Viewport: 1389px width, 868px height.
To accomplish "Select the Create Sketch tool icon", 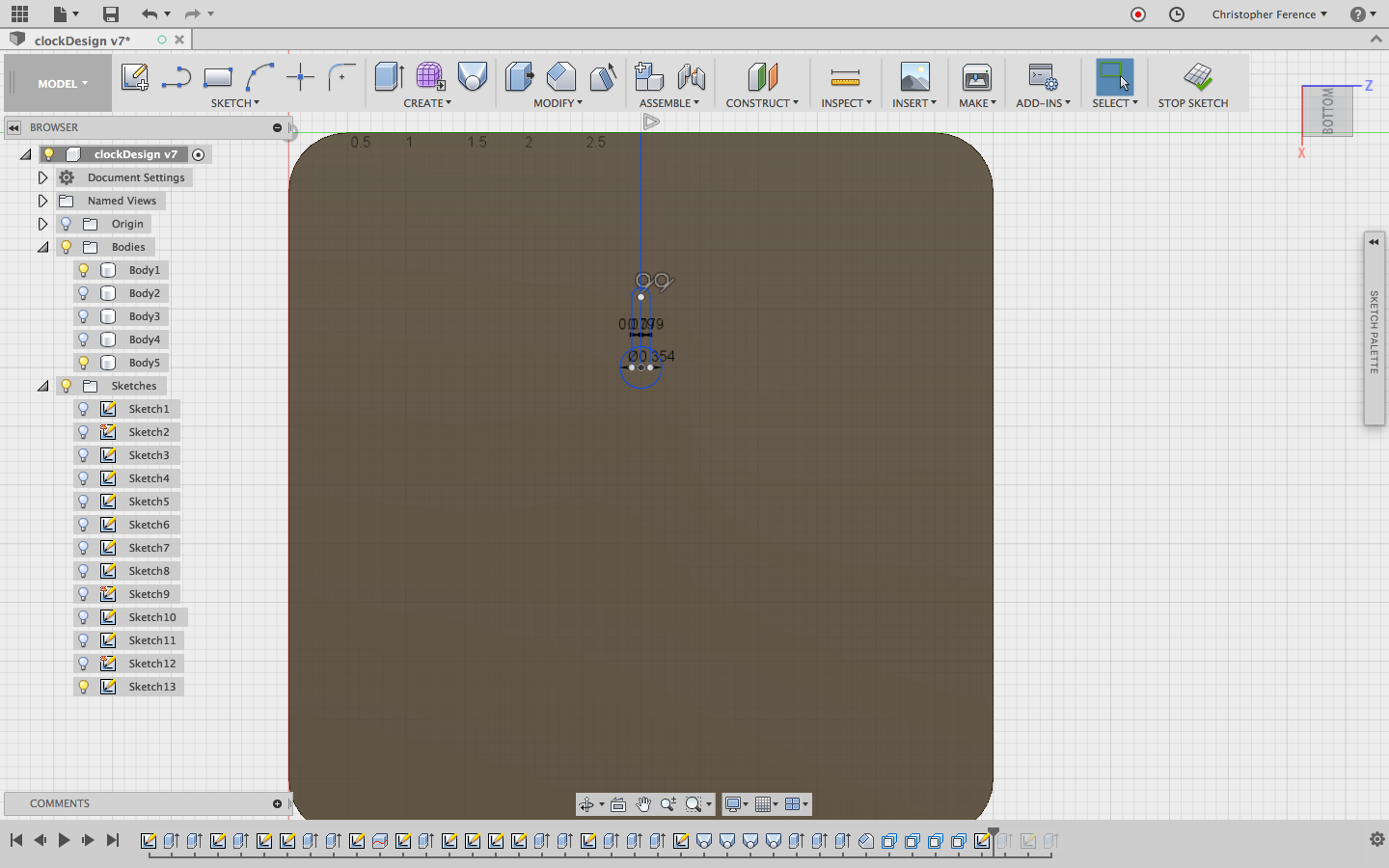I will tap(135, 77).
